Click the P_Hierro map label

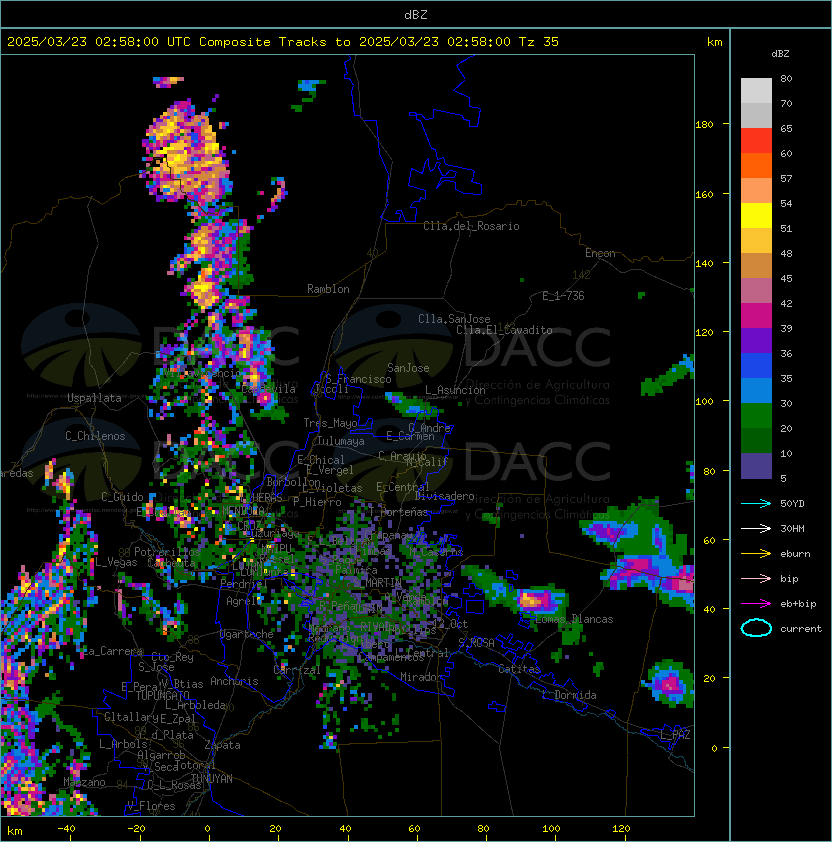[317, 503]
